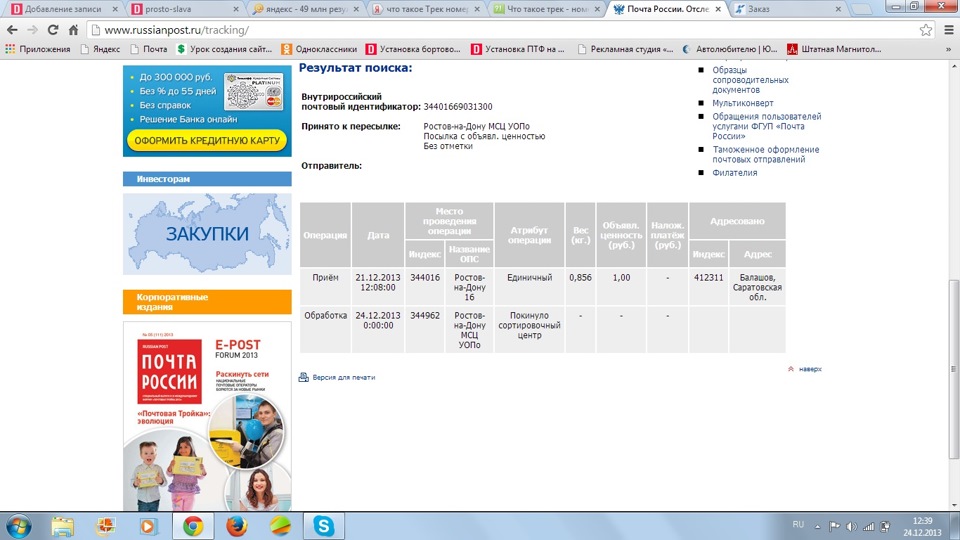Screen dimensions: 960x540
Task: Switch to Добавление записи tab
Action: pyautogui.click(x=64, y=9)
